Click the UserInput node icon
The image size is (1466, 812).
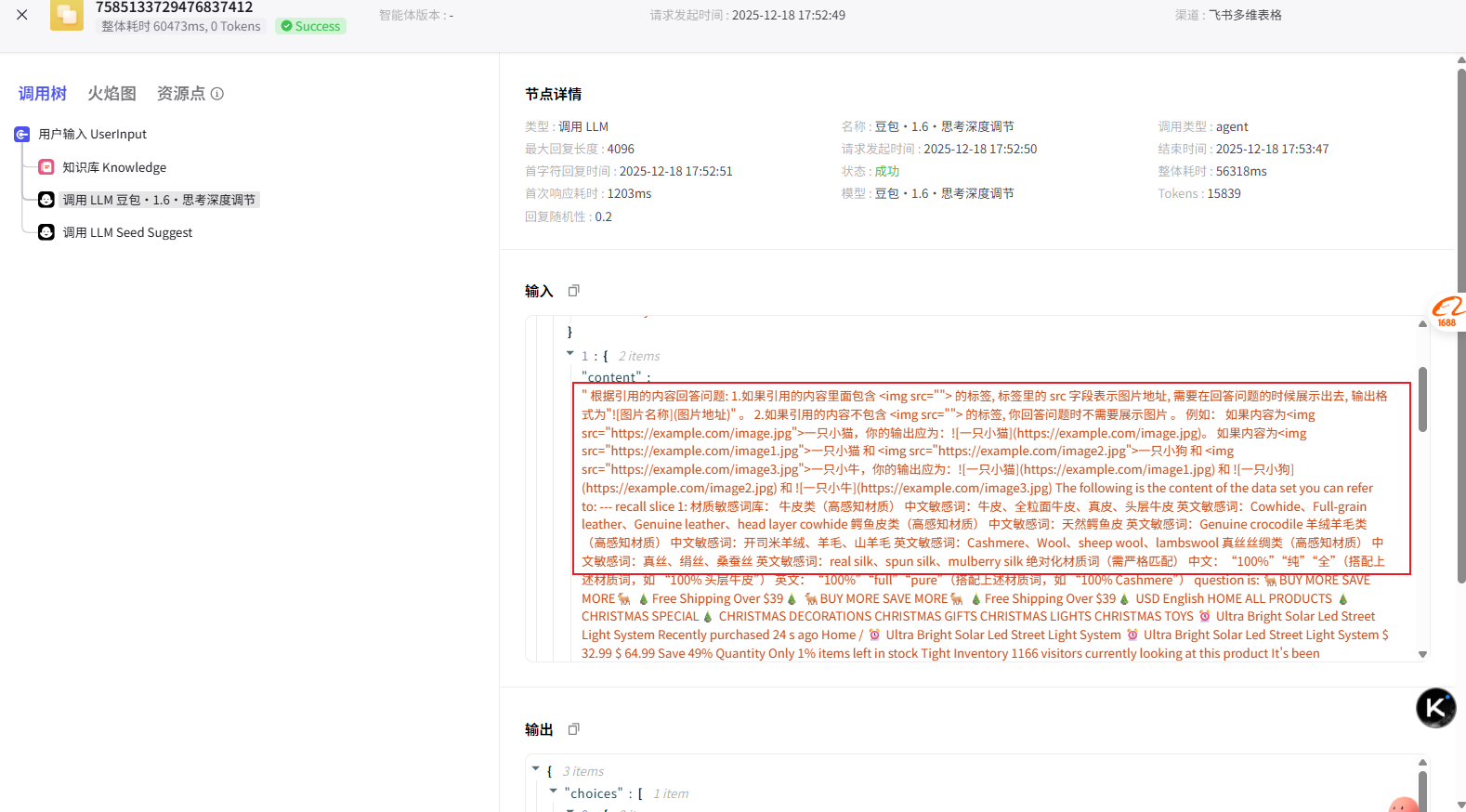tap(22, 135)
